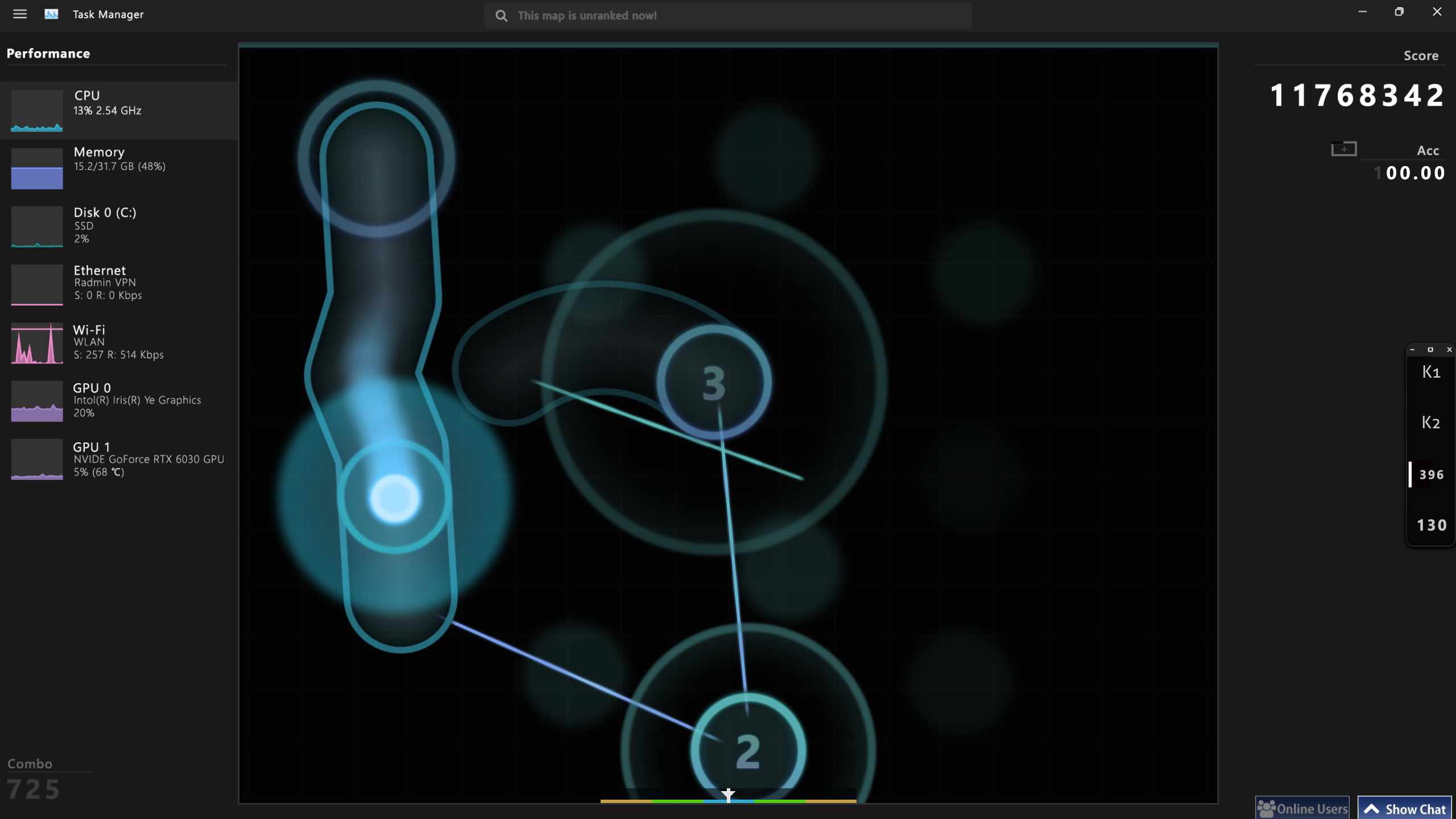Click hit circle number 2

pos(747,751)
